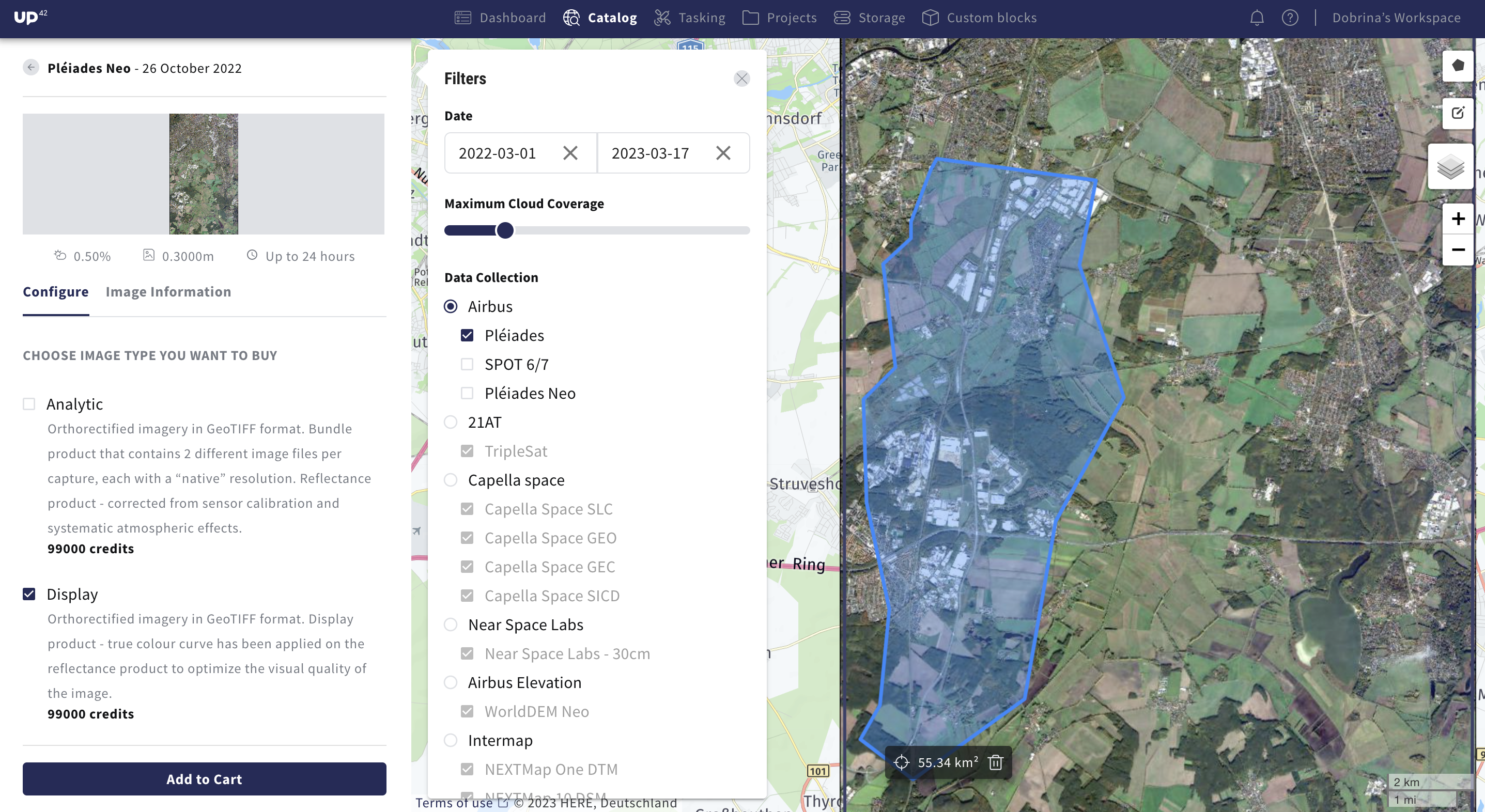
Task: Select the 21AT radio button
Action: 451,423
